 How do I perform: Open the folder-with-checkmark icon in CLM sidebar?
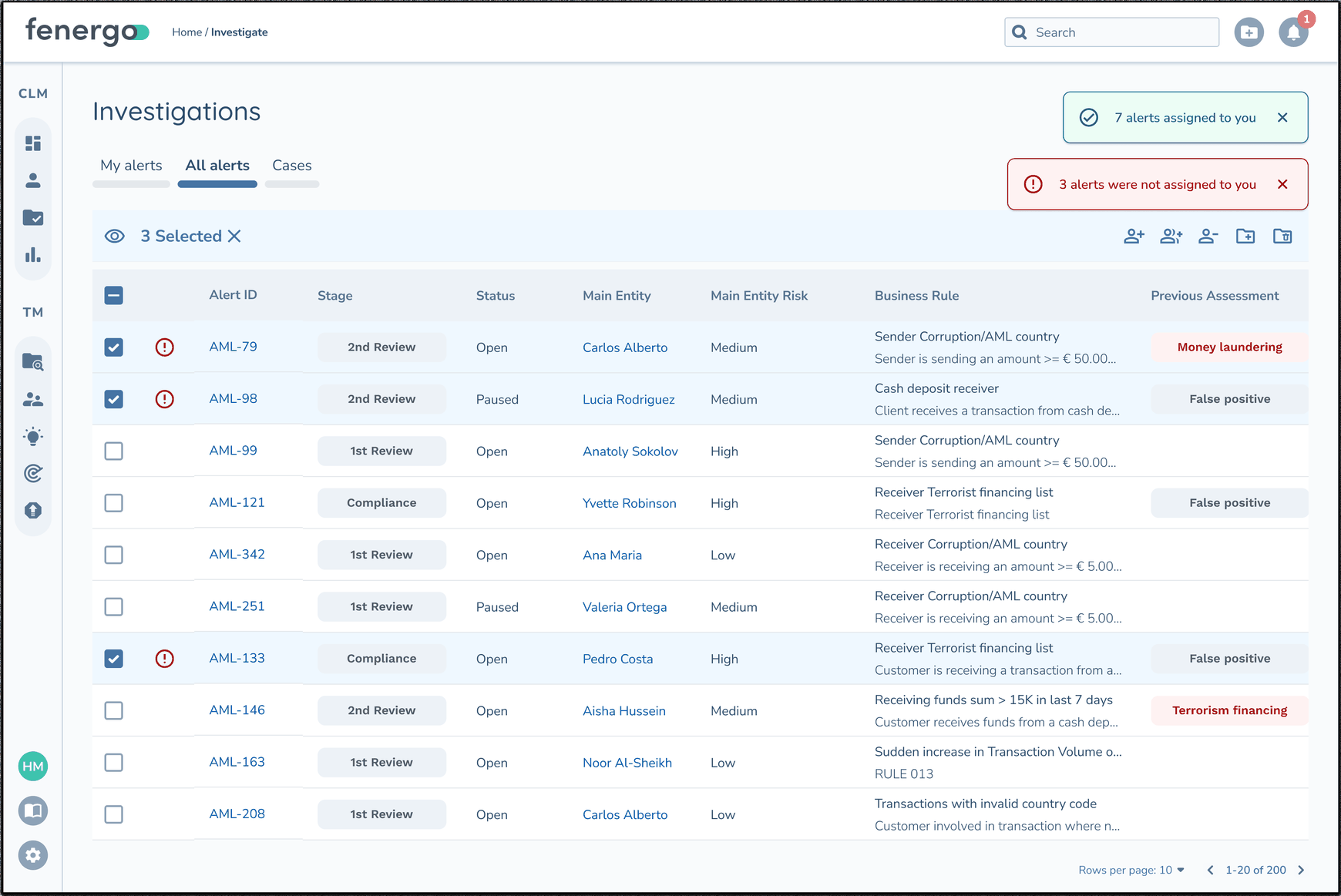[33, 218]
